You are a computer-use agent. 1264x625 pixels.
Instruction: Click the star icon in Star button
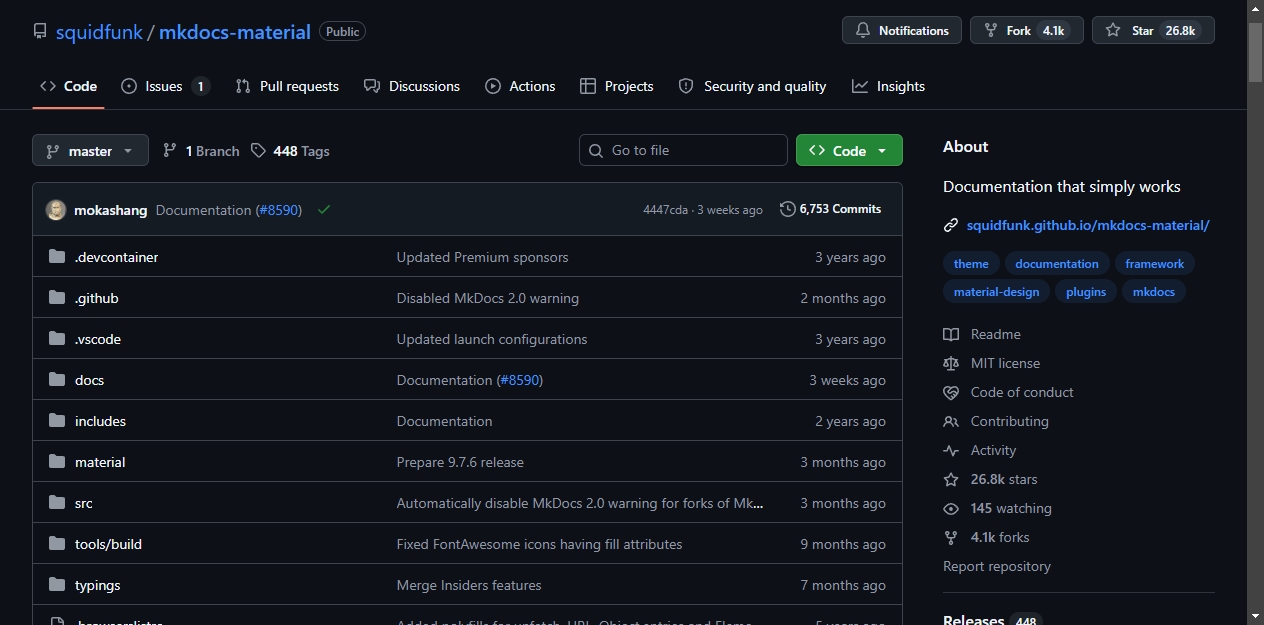(x=1113, y=31)
